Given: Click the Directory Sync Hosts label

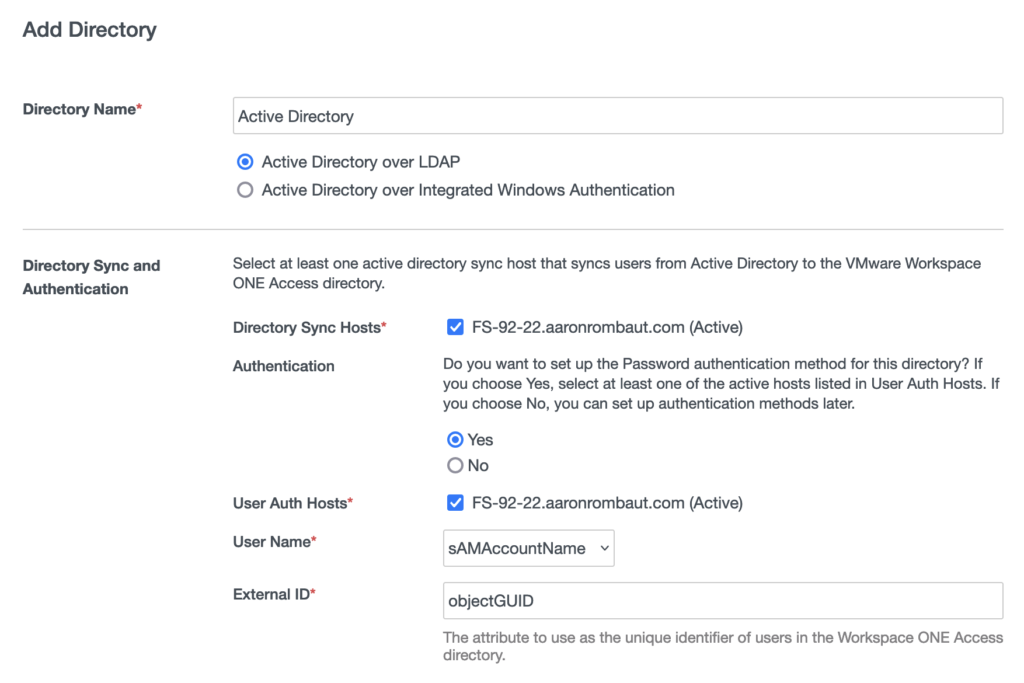Looking at the screenshot, I should click(309, 327).
